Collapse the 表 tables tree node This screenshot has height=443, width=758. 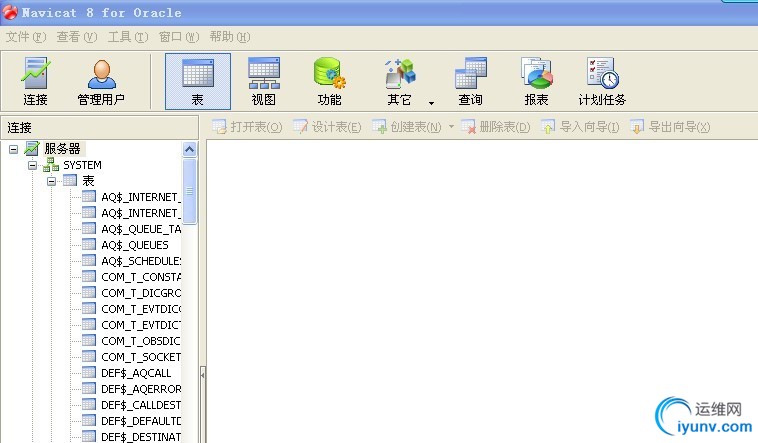pyautogui.click(x=51, y=181)
